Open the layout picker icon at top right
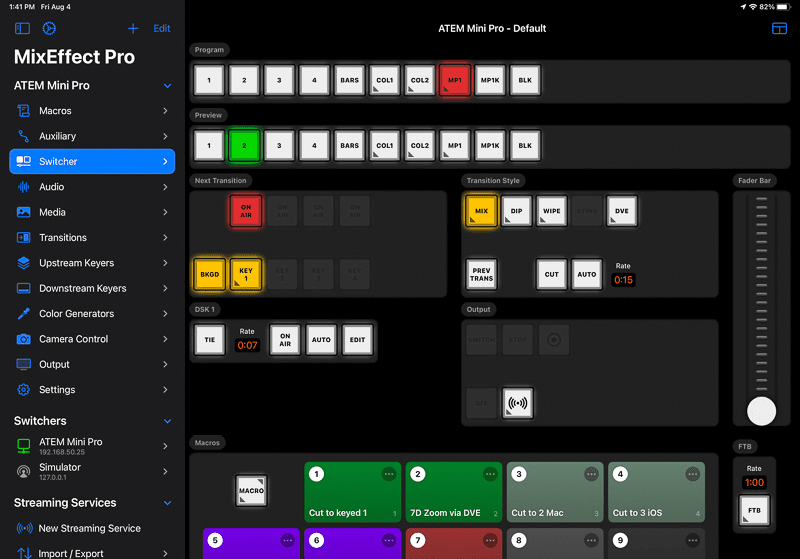 [779, 29]
